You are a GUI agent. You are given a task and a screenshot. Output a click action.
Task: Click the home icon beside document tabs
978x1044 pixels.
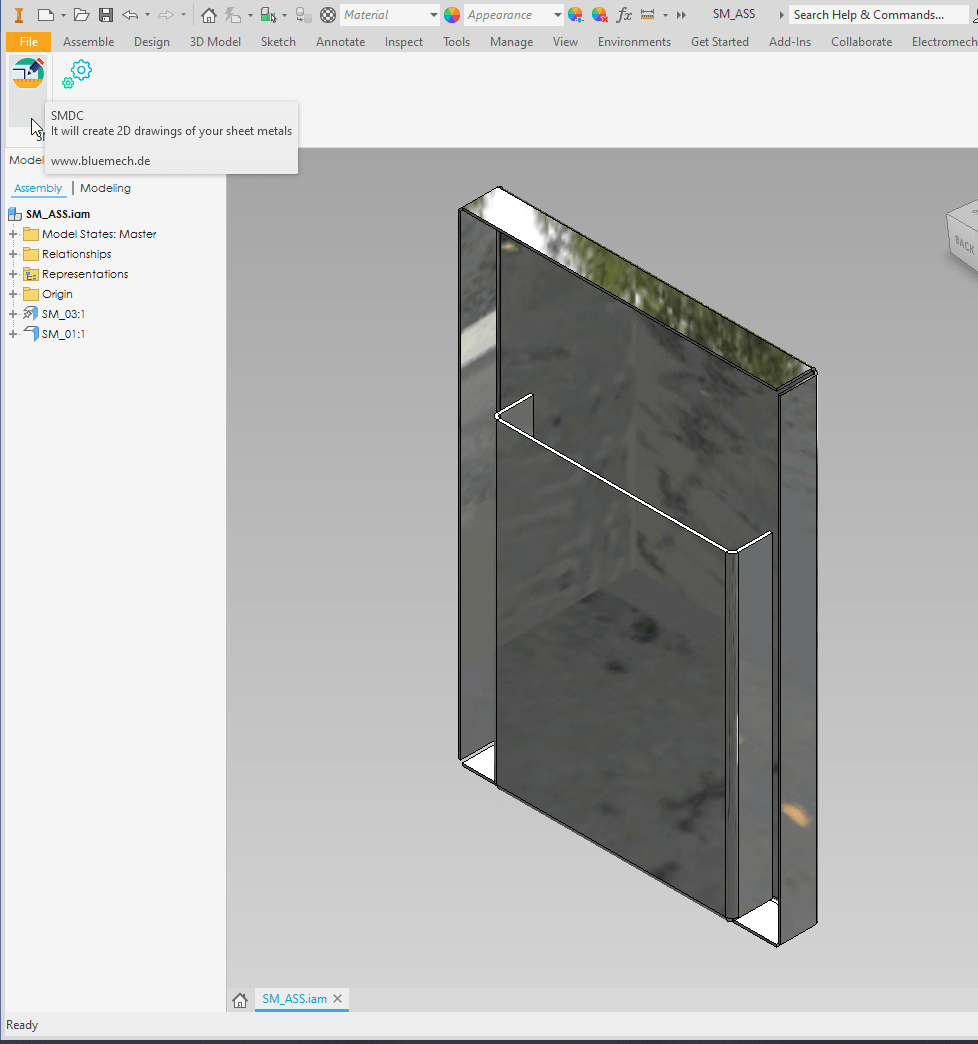(240, 1000)
